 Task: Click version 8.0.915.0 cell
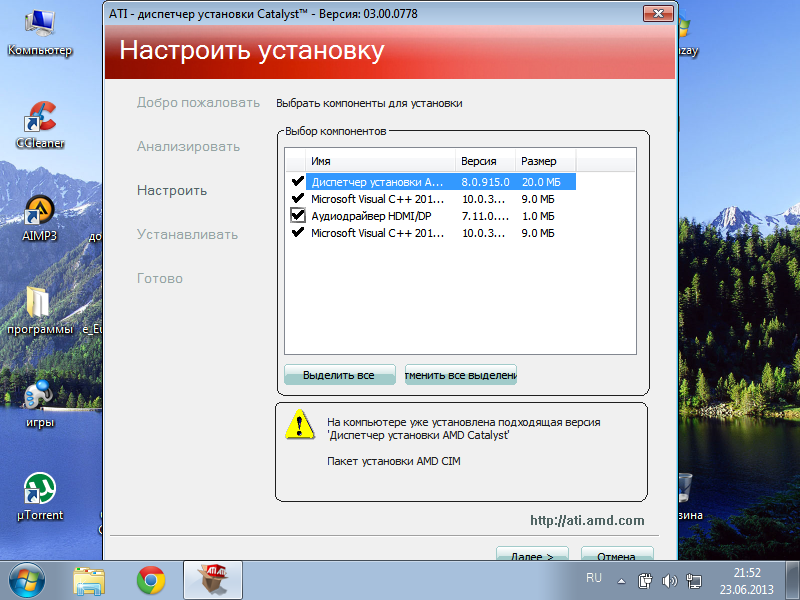point(485,182)
